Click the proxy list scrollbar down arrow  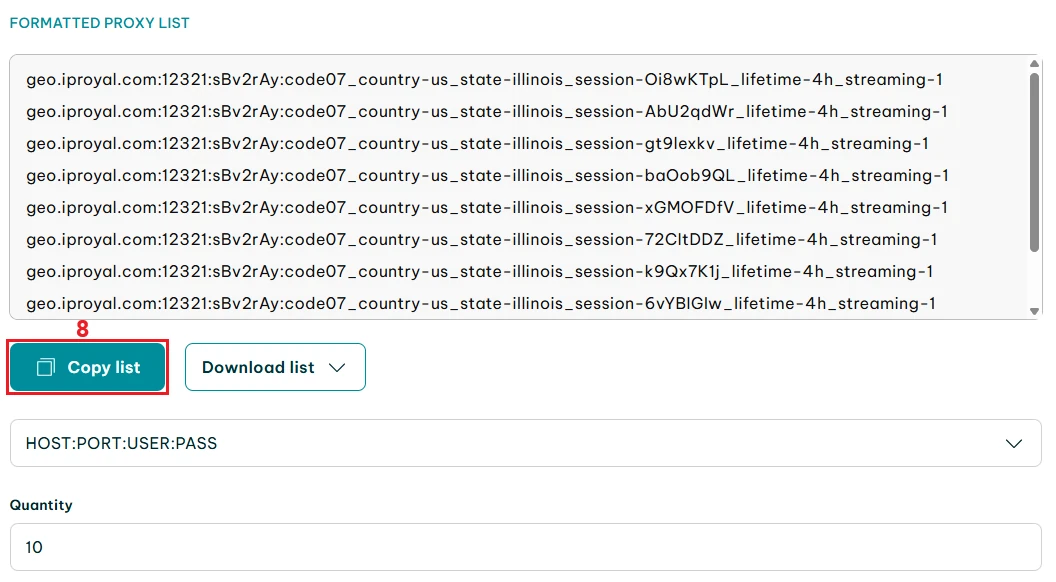pos(1035,311)
